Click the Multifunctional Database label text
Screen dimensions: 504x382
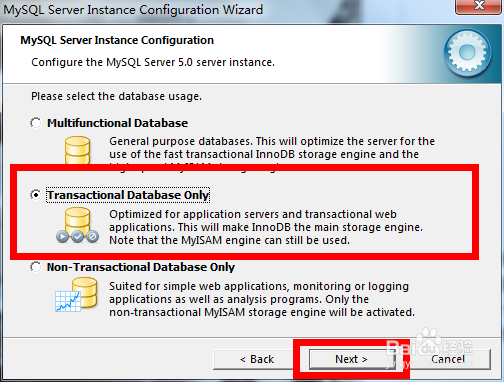[x=117, y=123]
